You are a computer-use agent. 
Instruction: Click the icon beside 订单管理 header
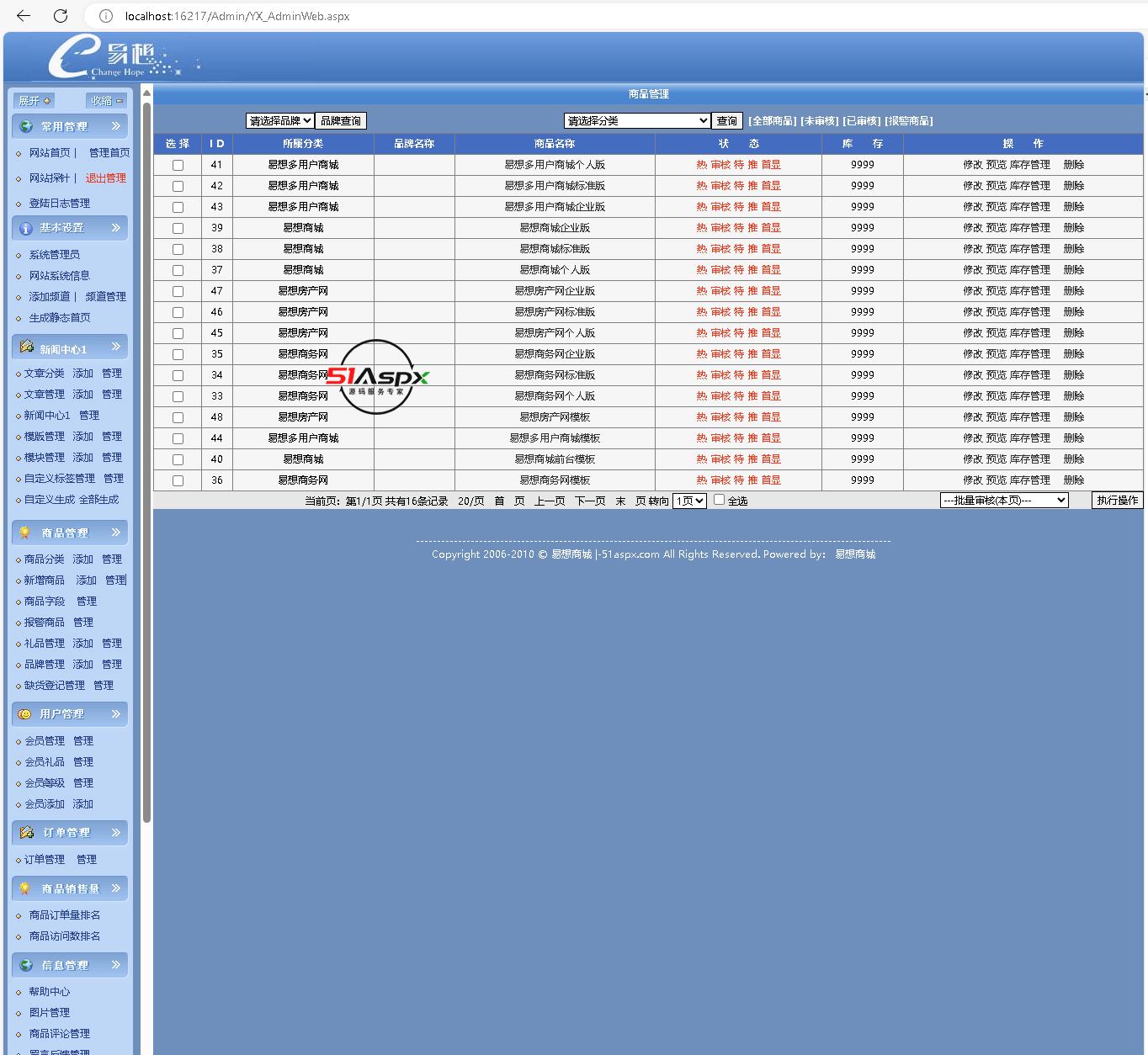click(x=26, y=832)
